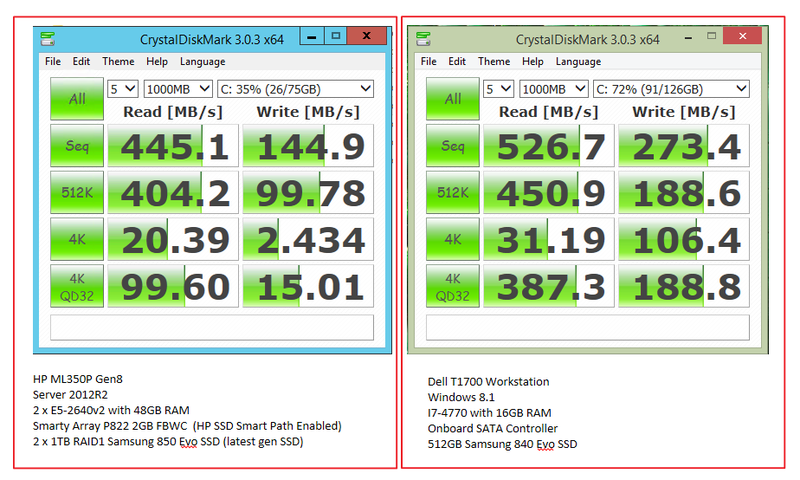Open the 1000MB test size dropdown in the right window
Screen dimensions: 800x480
554,89
